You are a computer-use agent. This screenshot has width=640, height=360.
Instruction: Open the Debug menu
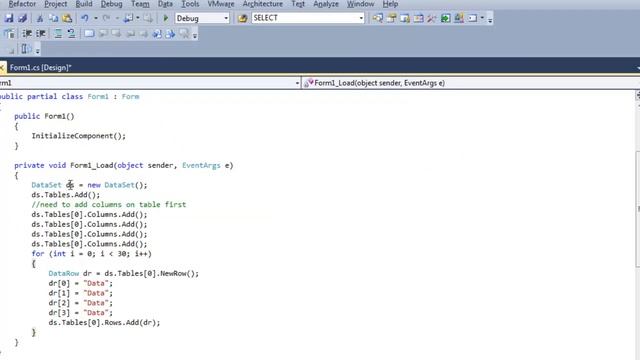coord(111,4)
